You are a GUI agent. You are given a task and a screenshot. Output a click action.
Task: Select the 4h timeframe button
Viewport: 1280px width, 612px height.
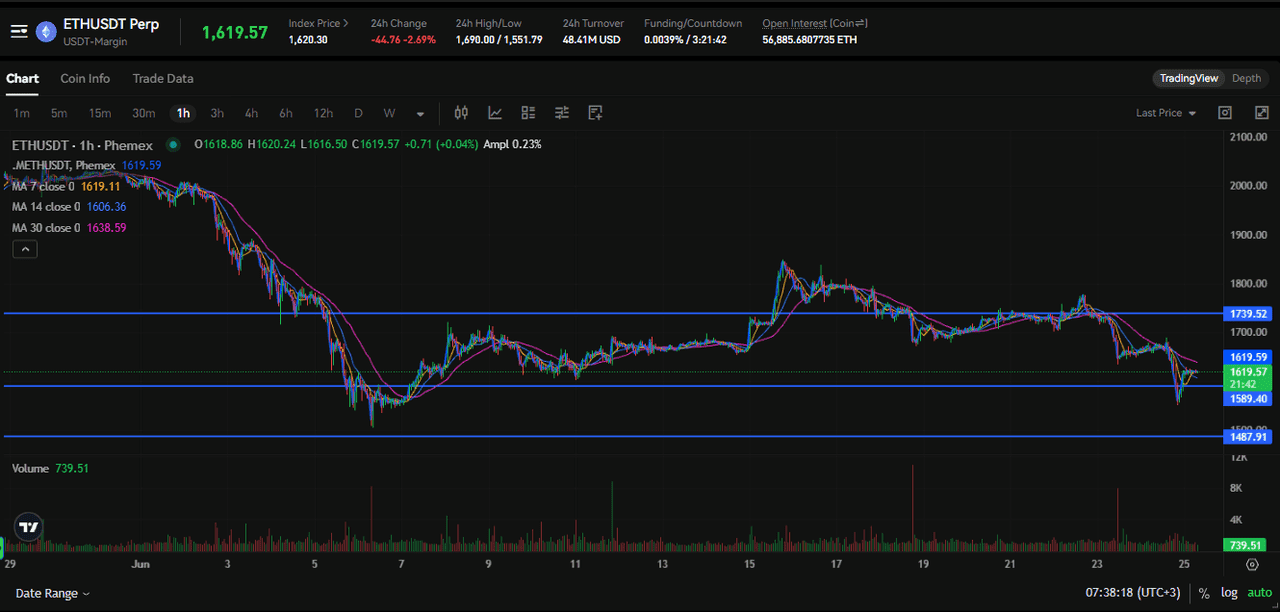point(251,113)
